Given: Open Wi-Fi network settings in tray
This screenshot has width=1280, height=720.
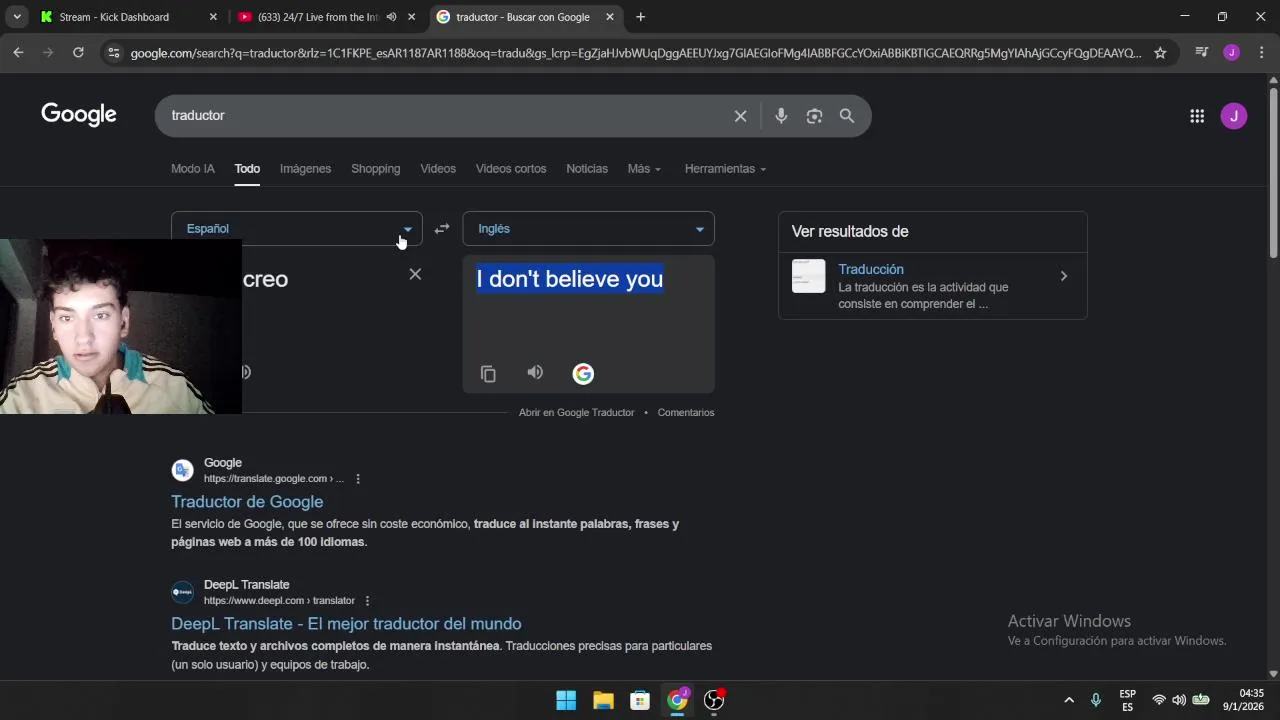Looking at the screenshot, I should pyautogui.click(x=1159, y=700).
